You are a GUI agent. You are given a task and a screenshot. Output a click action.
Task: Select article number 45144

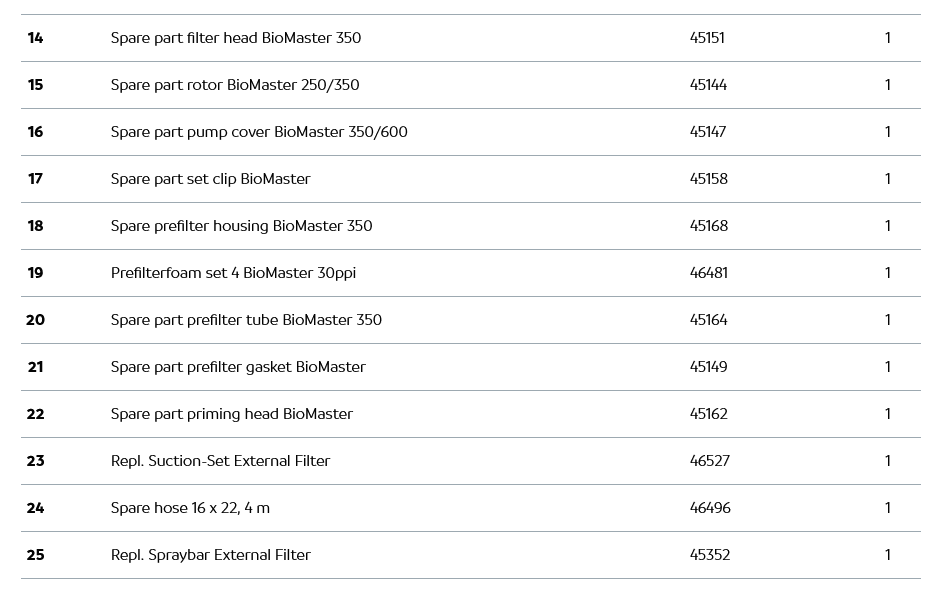pos(708,85)
